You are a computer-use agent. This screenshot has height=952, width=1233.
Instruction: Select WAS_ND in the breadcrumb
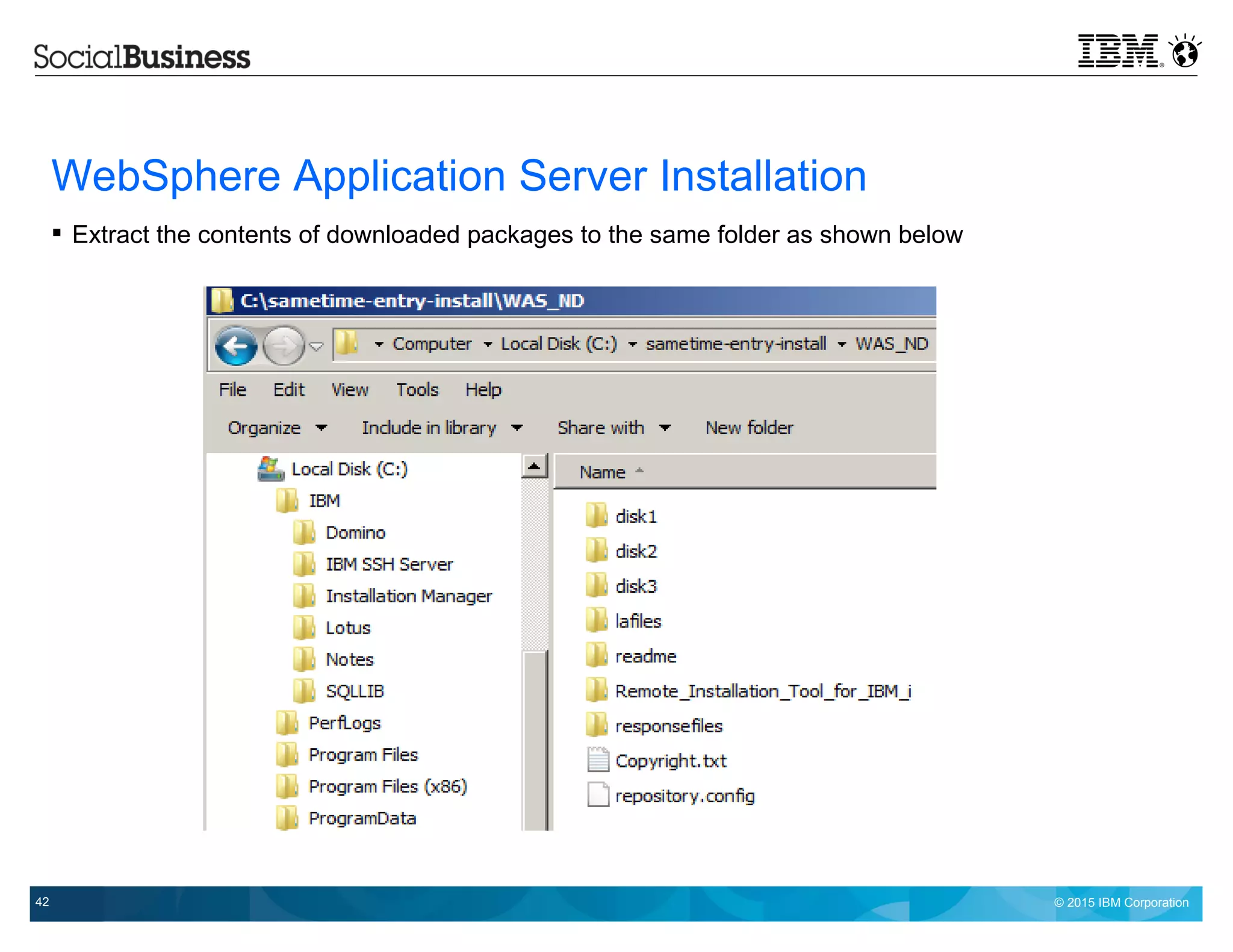[x=892, y=344]
